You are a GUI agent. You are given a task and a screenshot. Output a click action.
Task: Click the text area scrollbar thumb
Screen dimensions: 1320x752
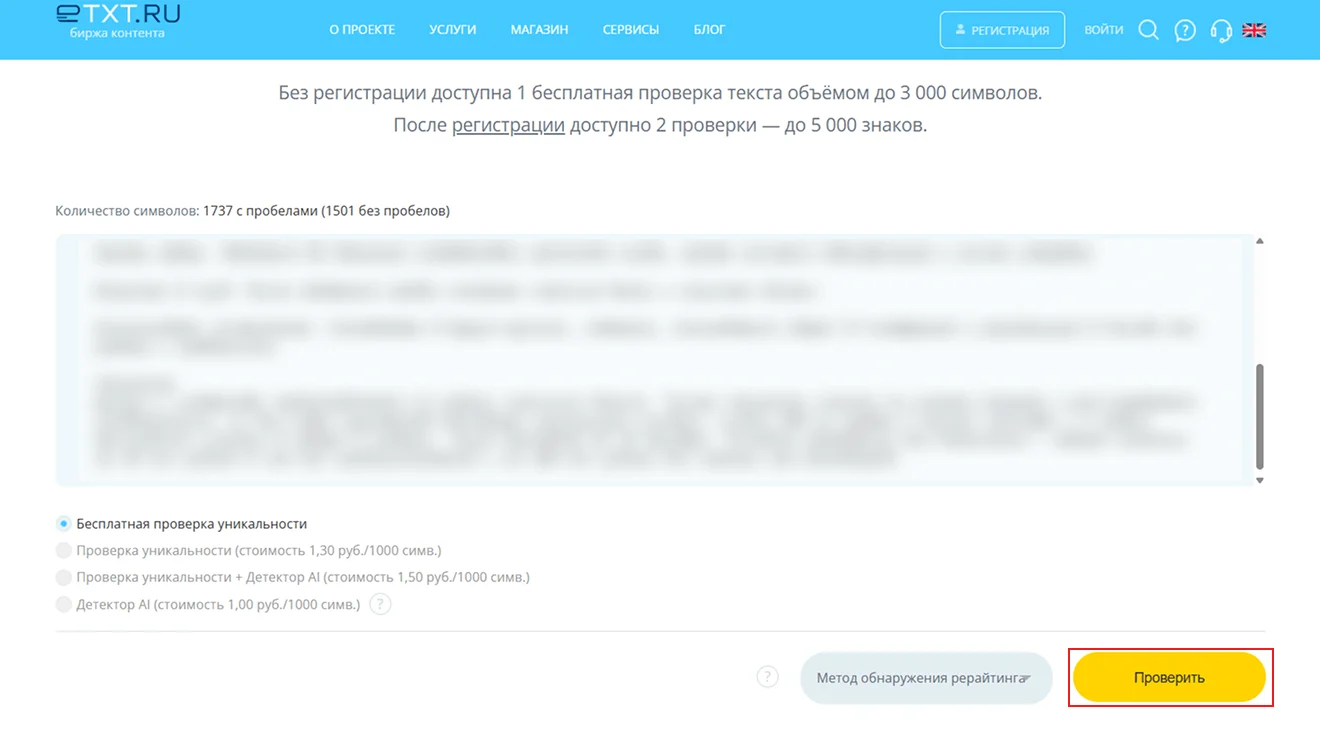click(x=1260, y=416)
